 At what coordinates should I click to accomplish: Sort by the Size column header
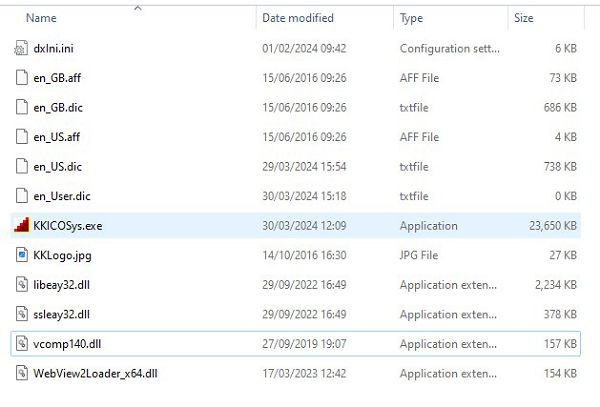[523, 18]
